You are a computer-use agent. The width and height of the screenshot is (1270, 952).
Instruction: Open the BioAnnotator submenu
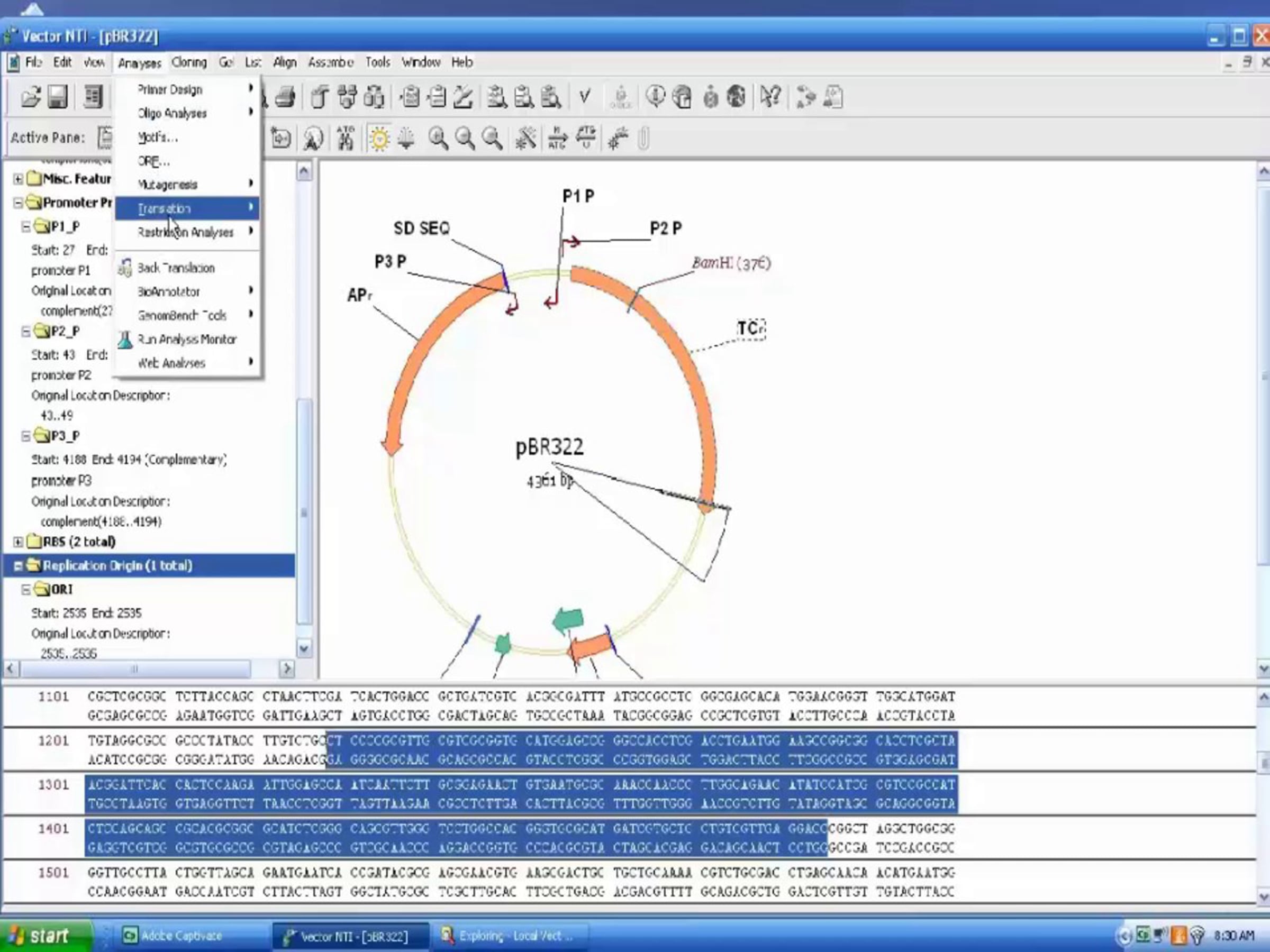click(x=187, y=291)
